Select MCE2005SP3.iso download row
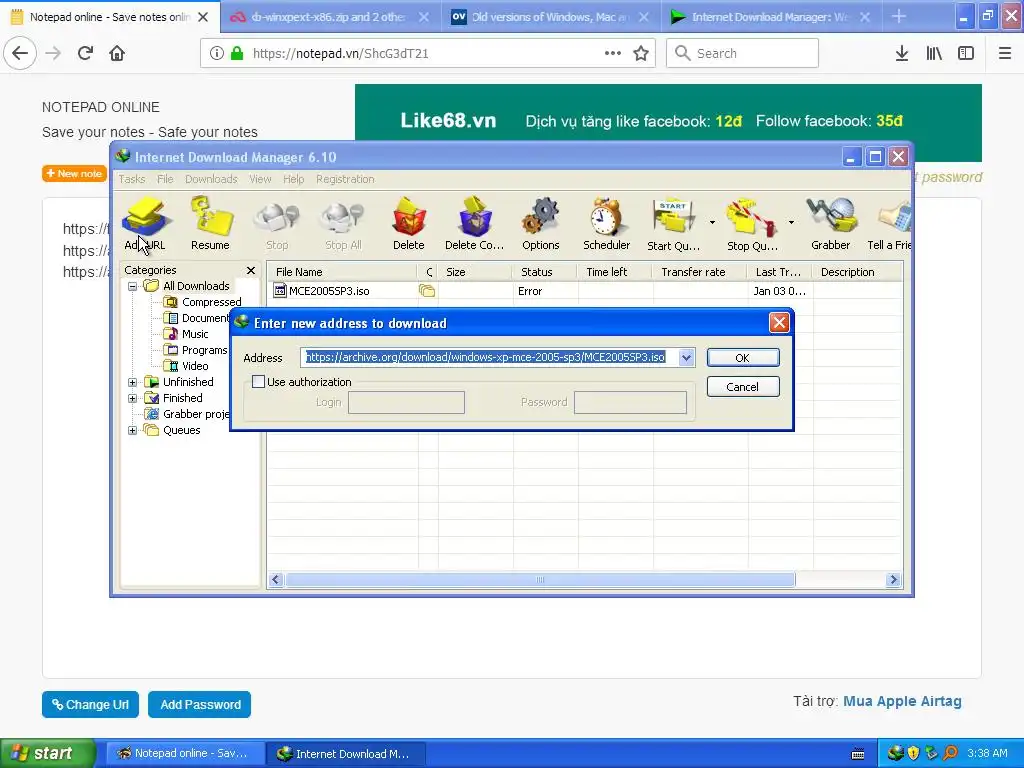 585,291
